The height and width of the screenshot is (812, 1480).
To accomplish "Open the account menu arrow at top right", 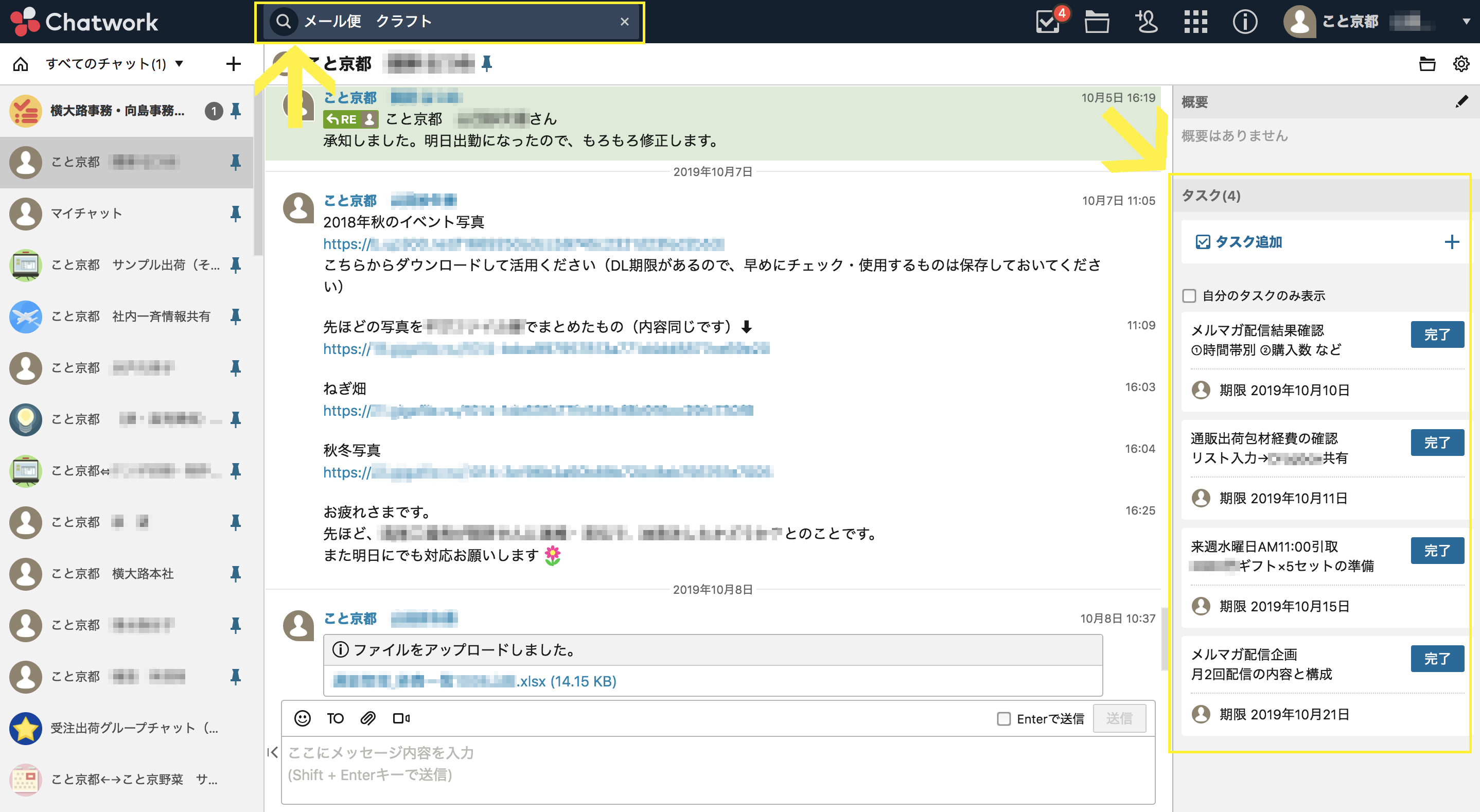I will pos(1466,21).
